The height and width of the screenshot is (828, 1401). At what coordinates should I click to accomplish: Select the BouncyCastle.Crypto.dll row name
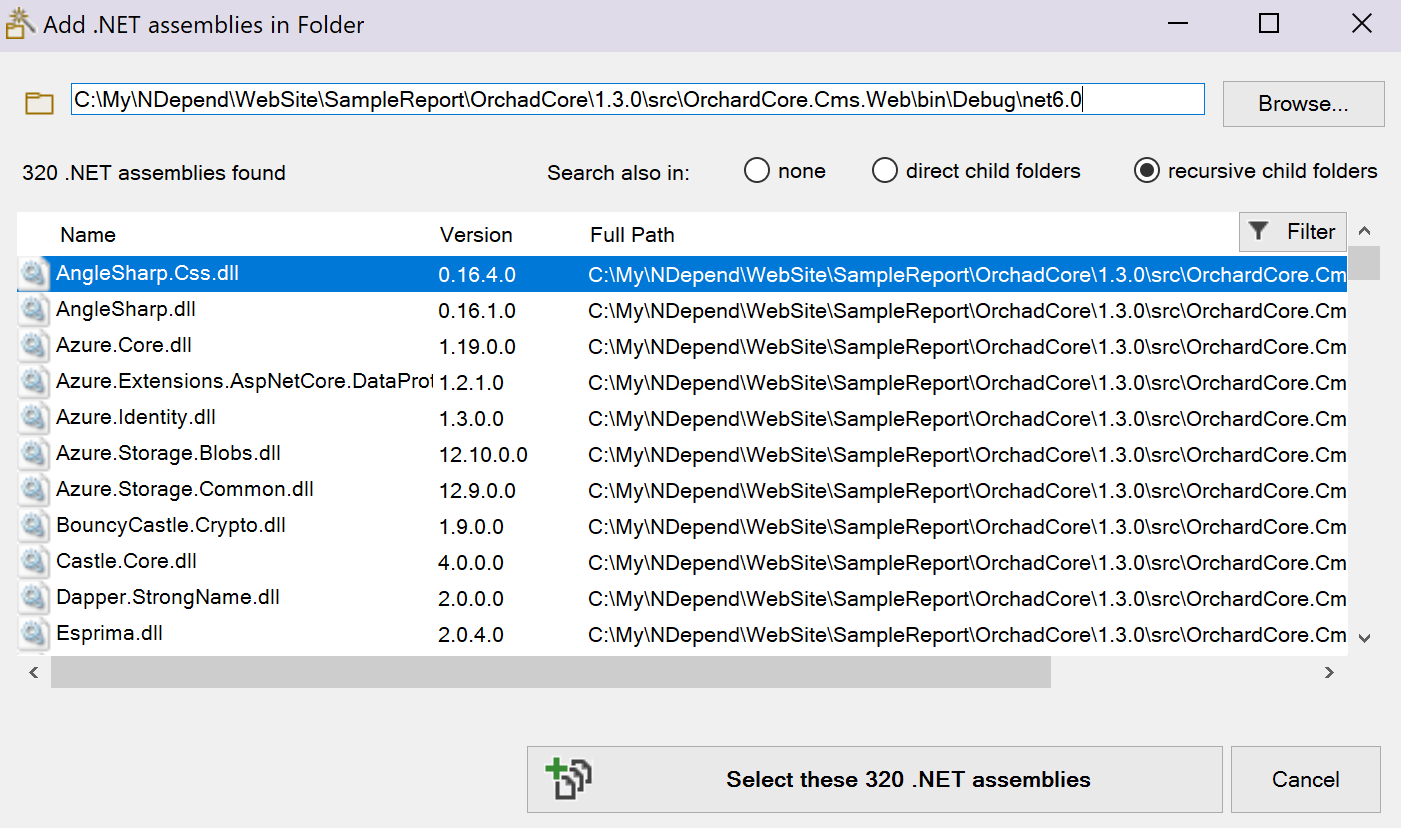click(171, 525)
